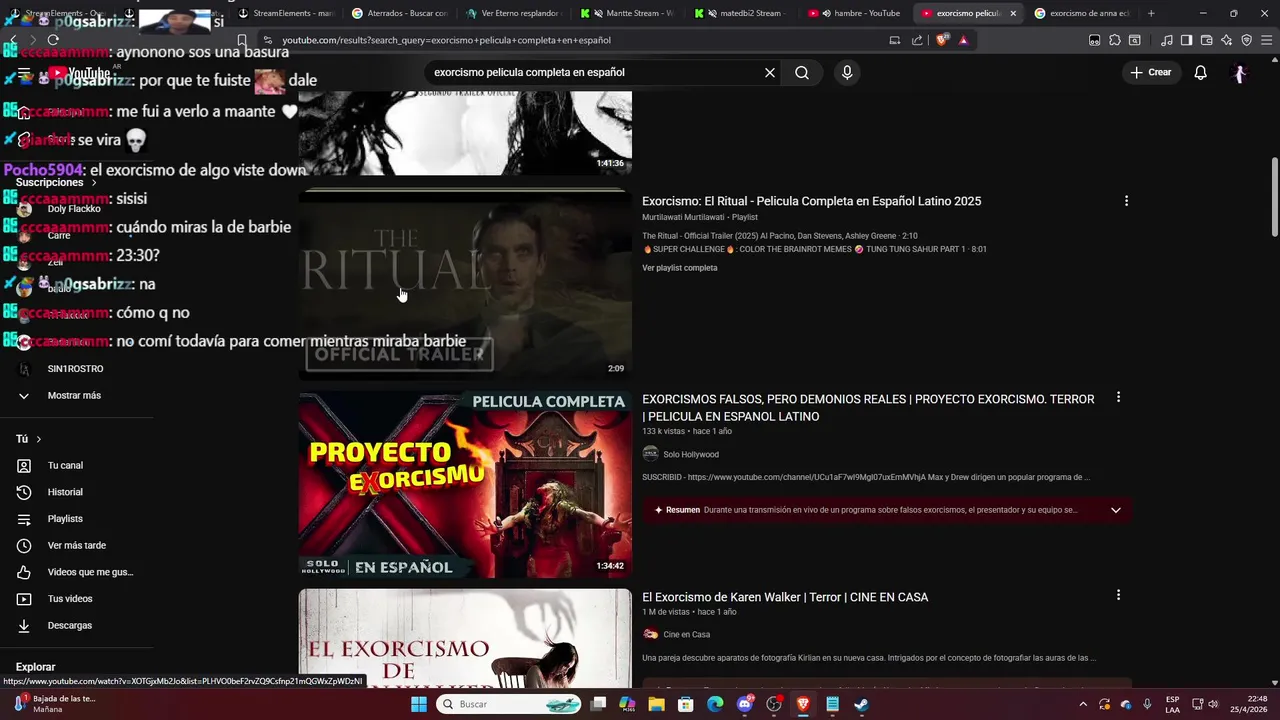Click the browser address bar URL
The width and height of the screenshot is (1280, 720).
[445, 40]
